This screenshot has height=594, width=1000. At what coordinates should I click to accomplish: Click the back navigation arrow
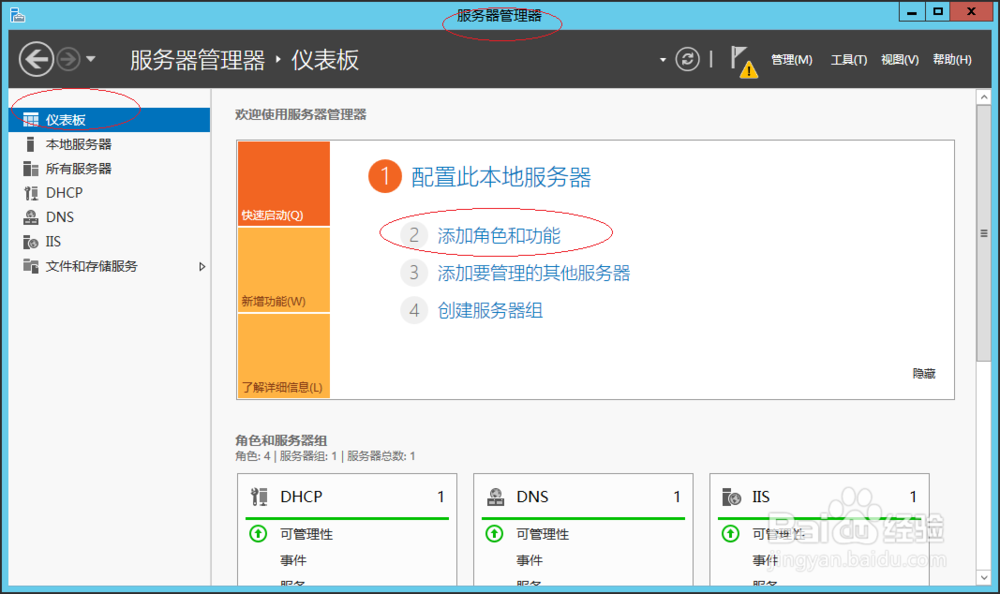point(36,59)
